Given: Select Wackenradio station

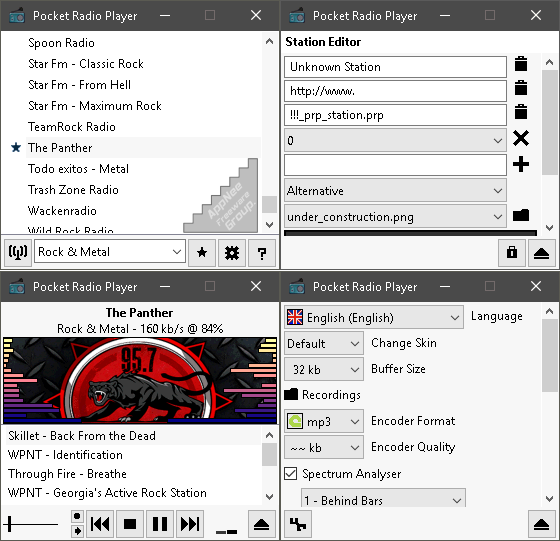Looking at the screenshot, I should [x=62, y=211].
